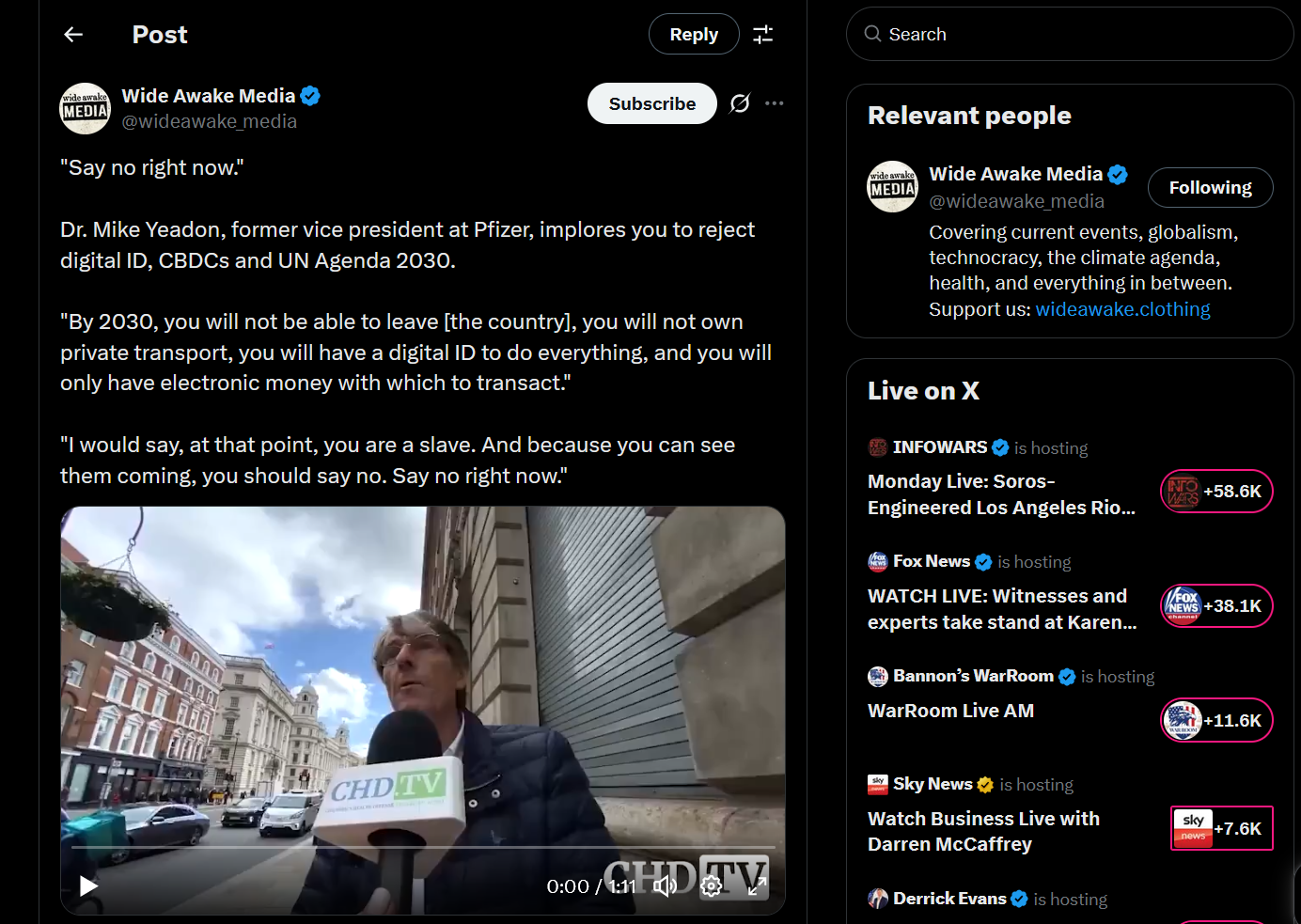The image size is (1301, 924).
Task: Play the Mike Yeadon video
Action: coord(88,886)
